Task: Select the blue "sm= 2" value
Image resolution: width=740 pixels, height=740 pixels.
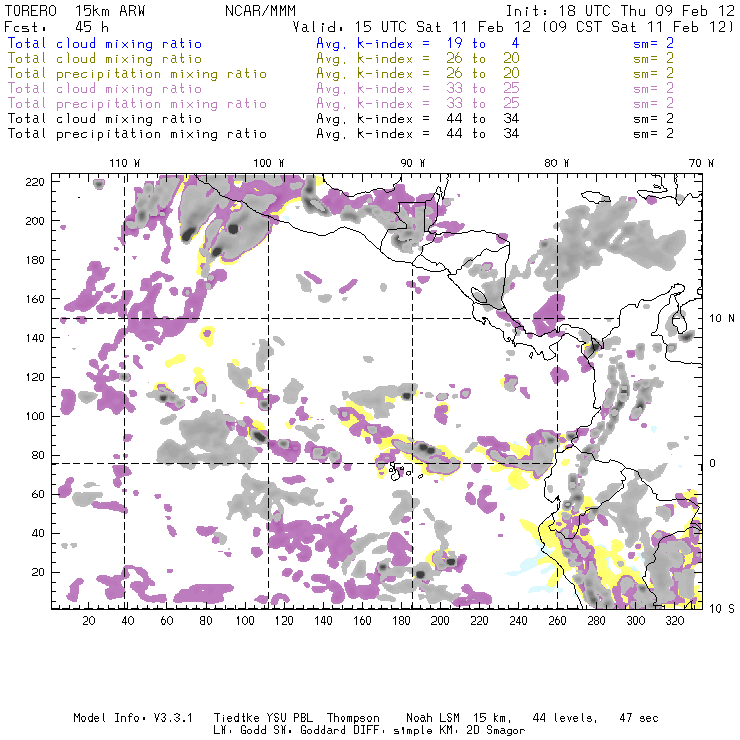Action: [653, 43]
